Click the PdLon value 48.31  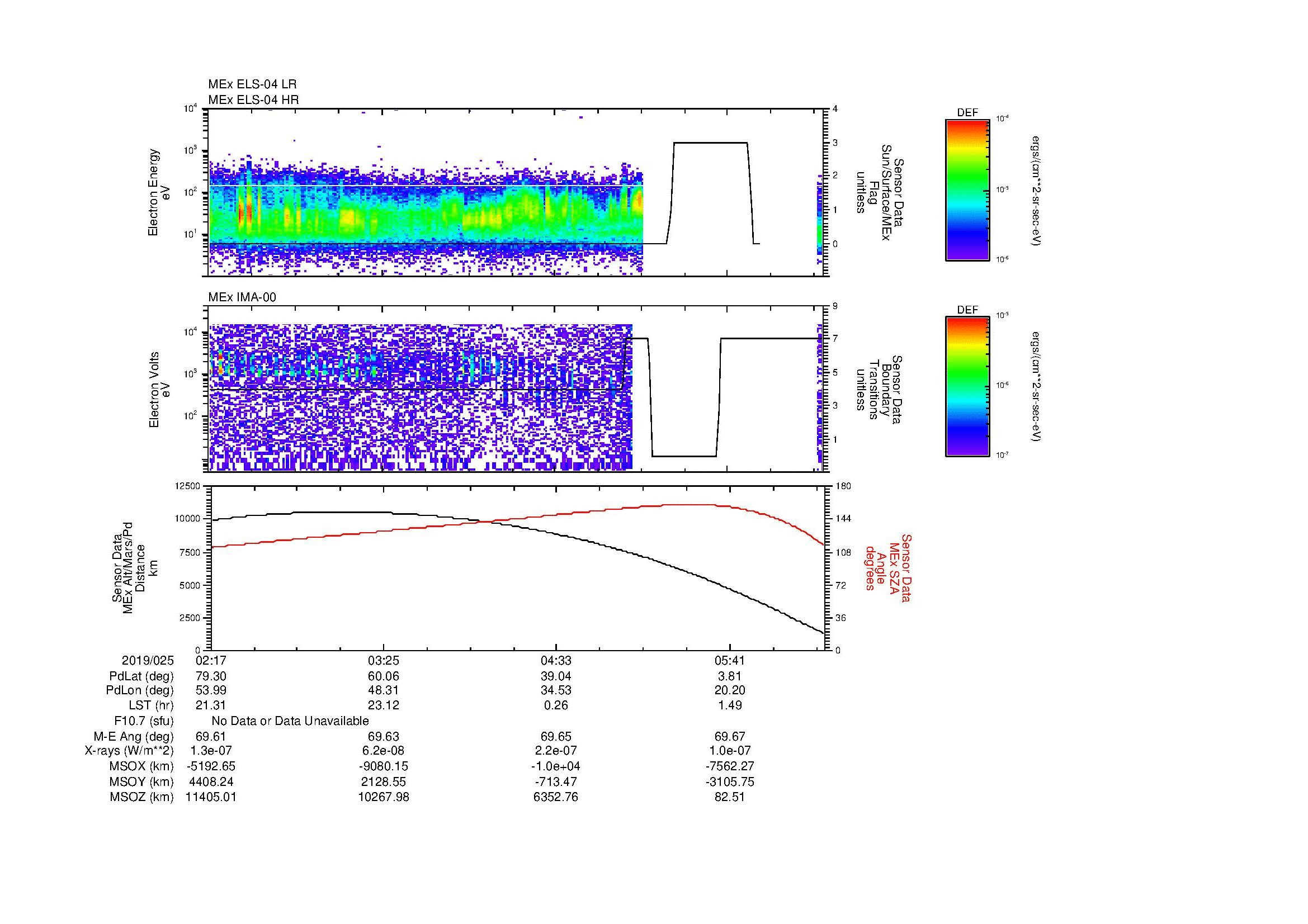pos(384,690)
